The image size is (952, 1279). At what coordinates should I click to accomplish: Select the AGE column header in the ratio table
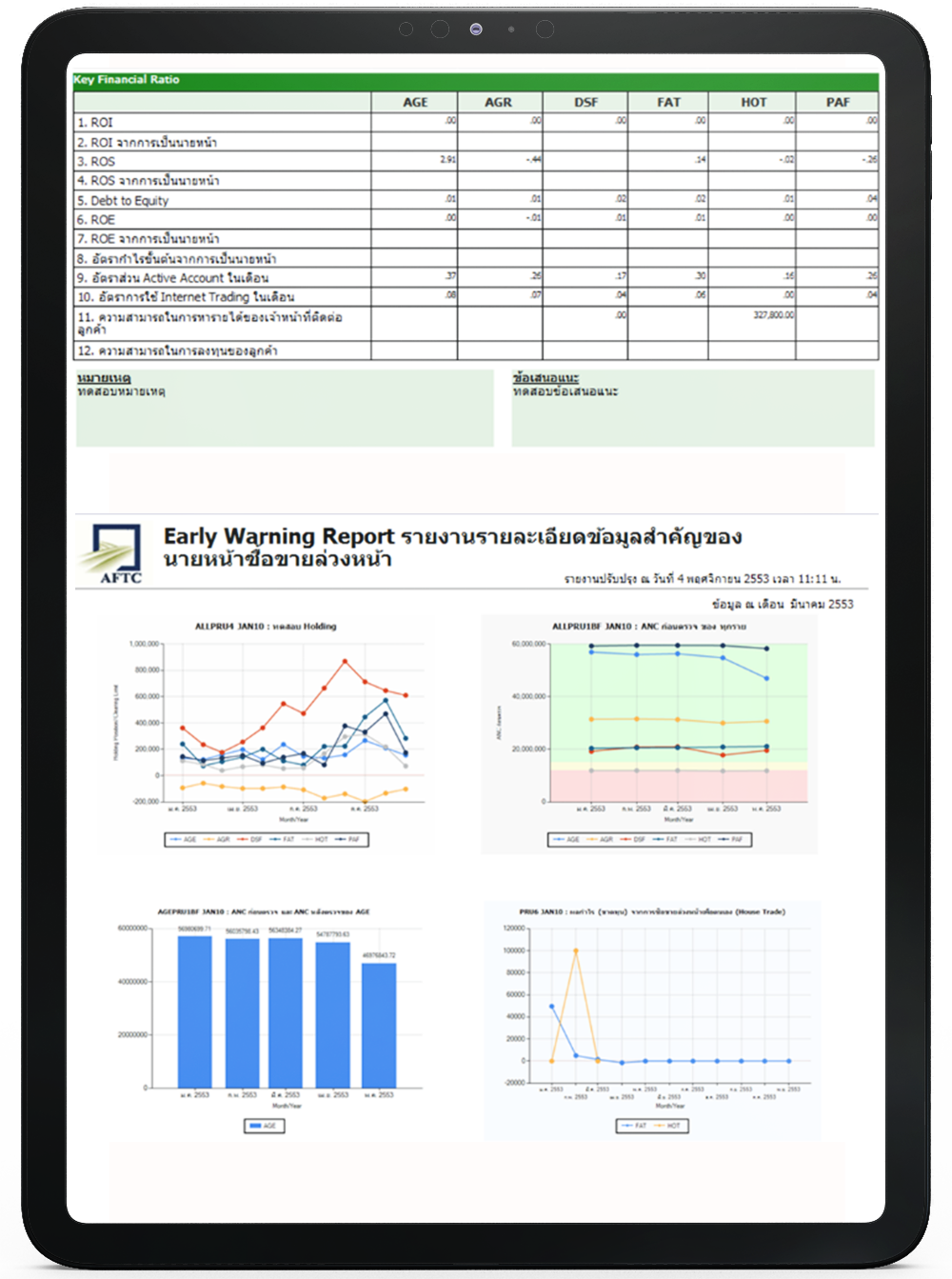point(416,102)
